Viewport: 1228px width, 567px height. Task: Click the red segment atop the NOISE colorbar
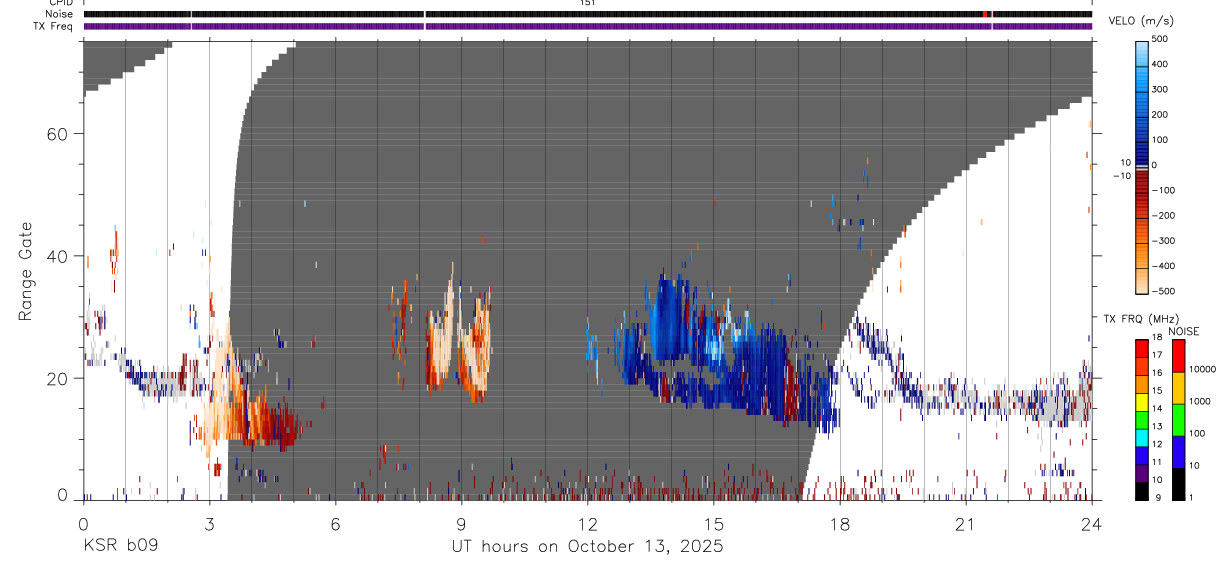click(1178, 355)
